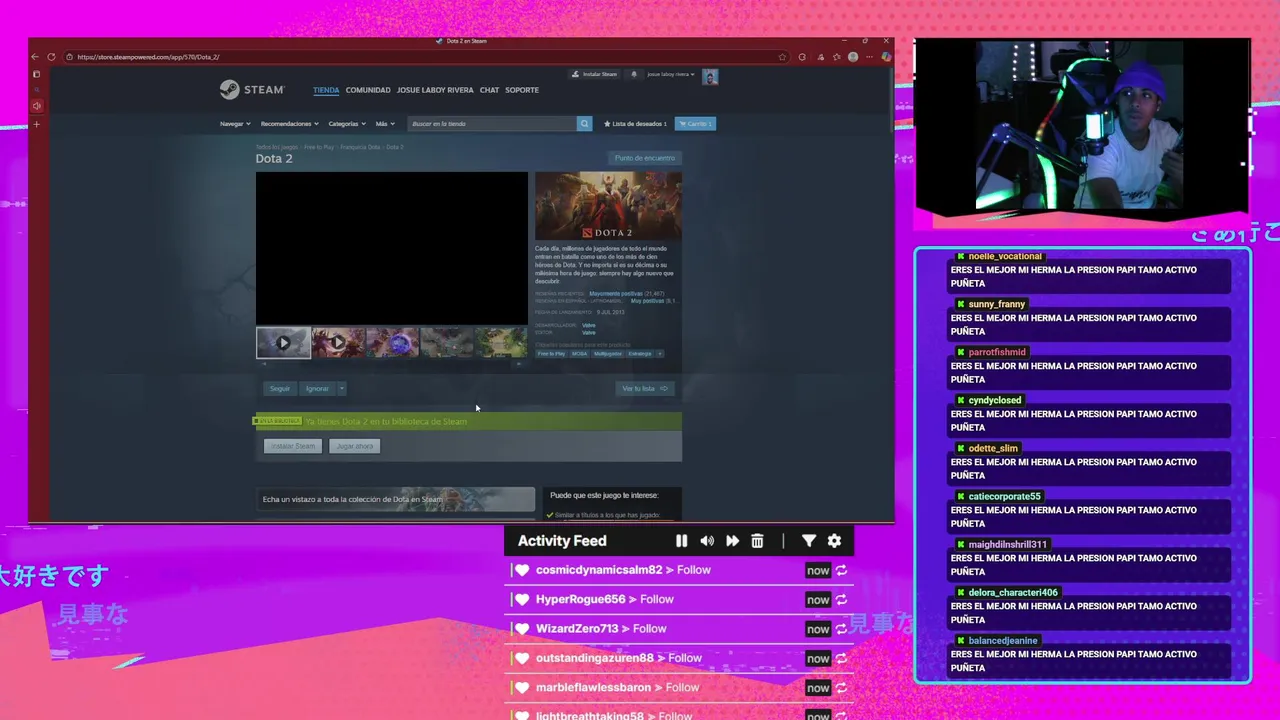Image resolution: width=1280 pixels, height=720 pixels.
Task: Click the thumbnail strip right arrow
Action: point(518,364)
